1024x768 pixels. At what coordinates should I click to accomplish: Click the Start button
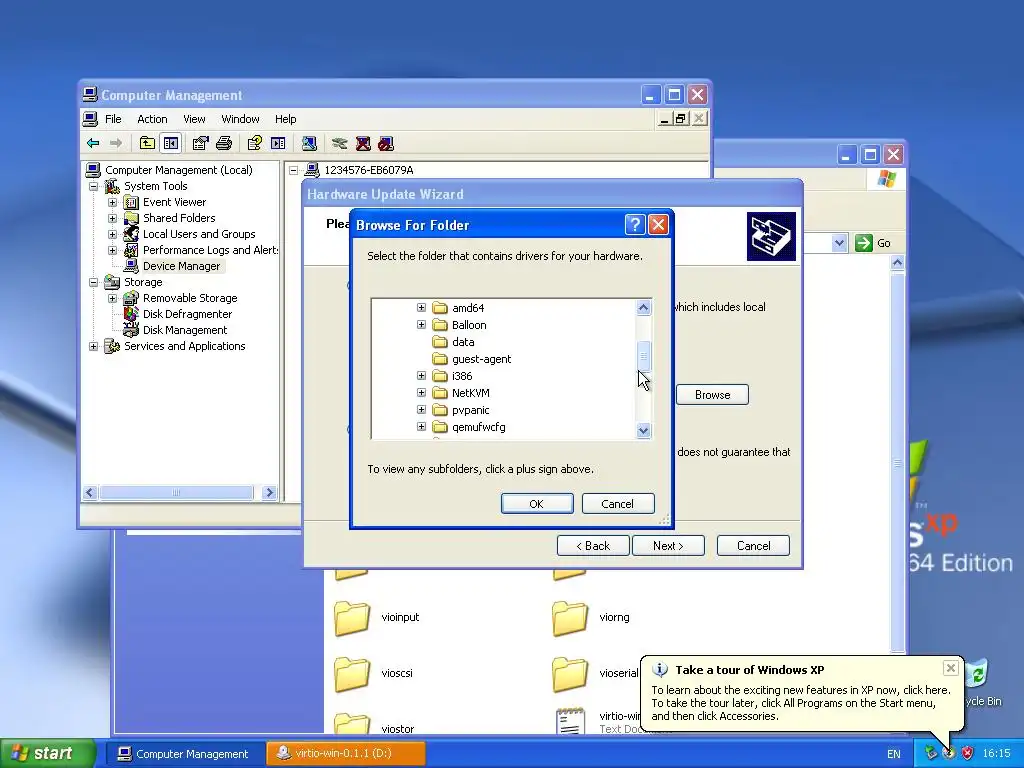pos(46,753)
